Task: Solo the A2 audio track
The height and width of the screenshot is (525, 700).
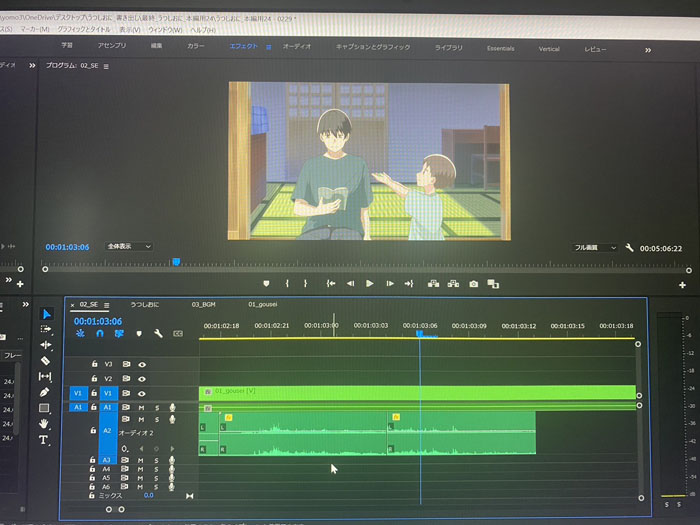Action: click(x=157, y=420)
